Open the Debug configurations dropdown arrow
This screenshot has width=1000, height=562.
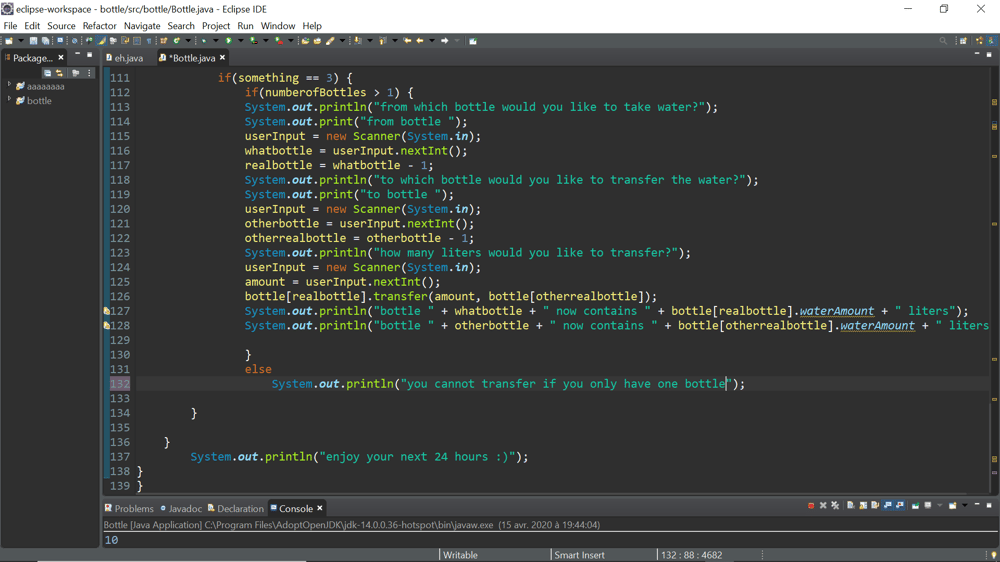pyautogui.click(x=216, y=41)
